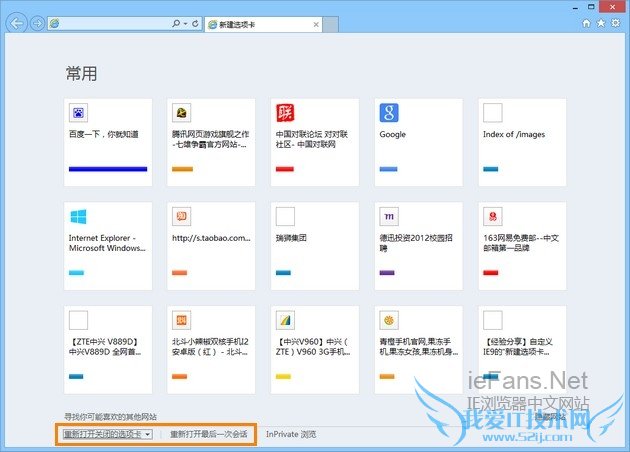Go to the Home page icon
The height and width of the screenshot is (452, 630).
[587, 23]
